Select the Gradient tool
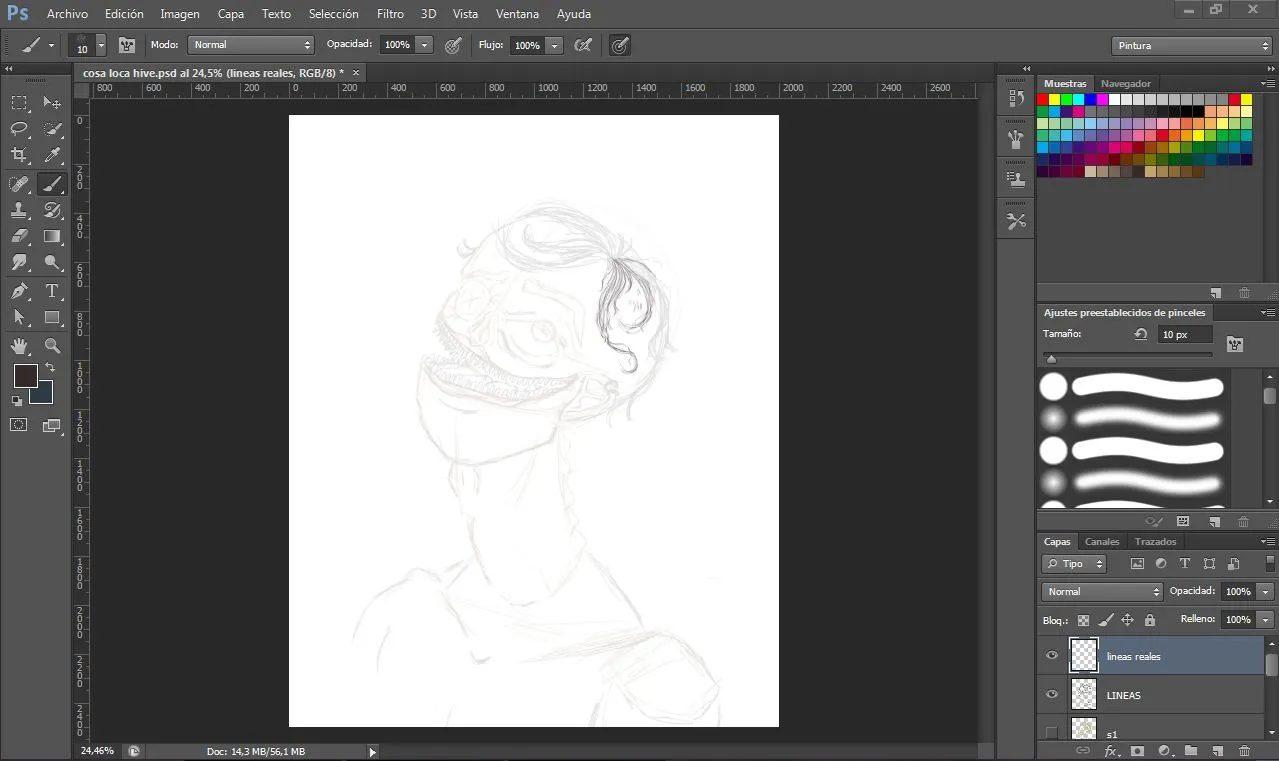Image resolution: width=1279 pixels, height=761 pixels. (x=52, y=236)
